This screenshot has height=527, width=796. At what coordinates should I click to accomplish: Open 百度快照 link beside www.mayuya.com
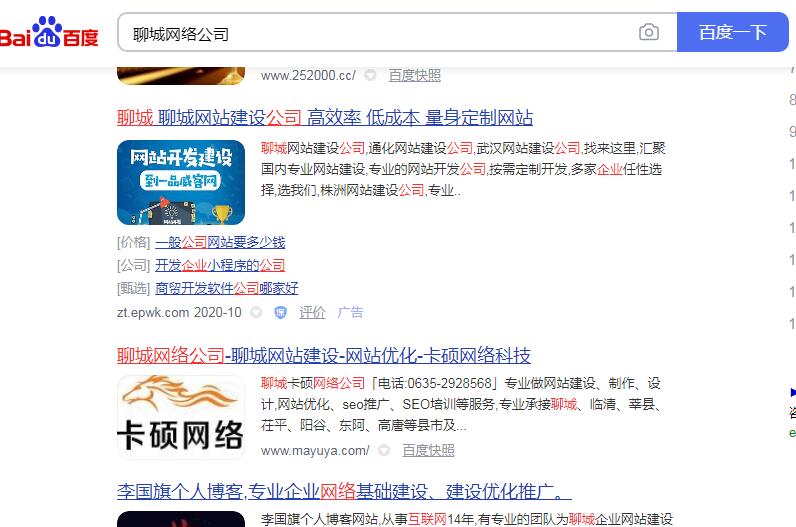(x=428, y=450)
